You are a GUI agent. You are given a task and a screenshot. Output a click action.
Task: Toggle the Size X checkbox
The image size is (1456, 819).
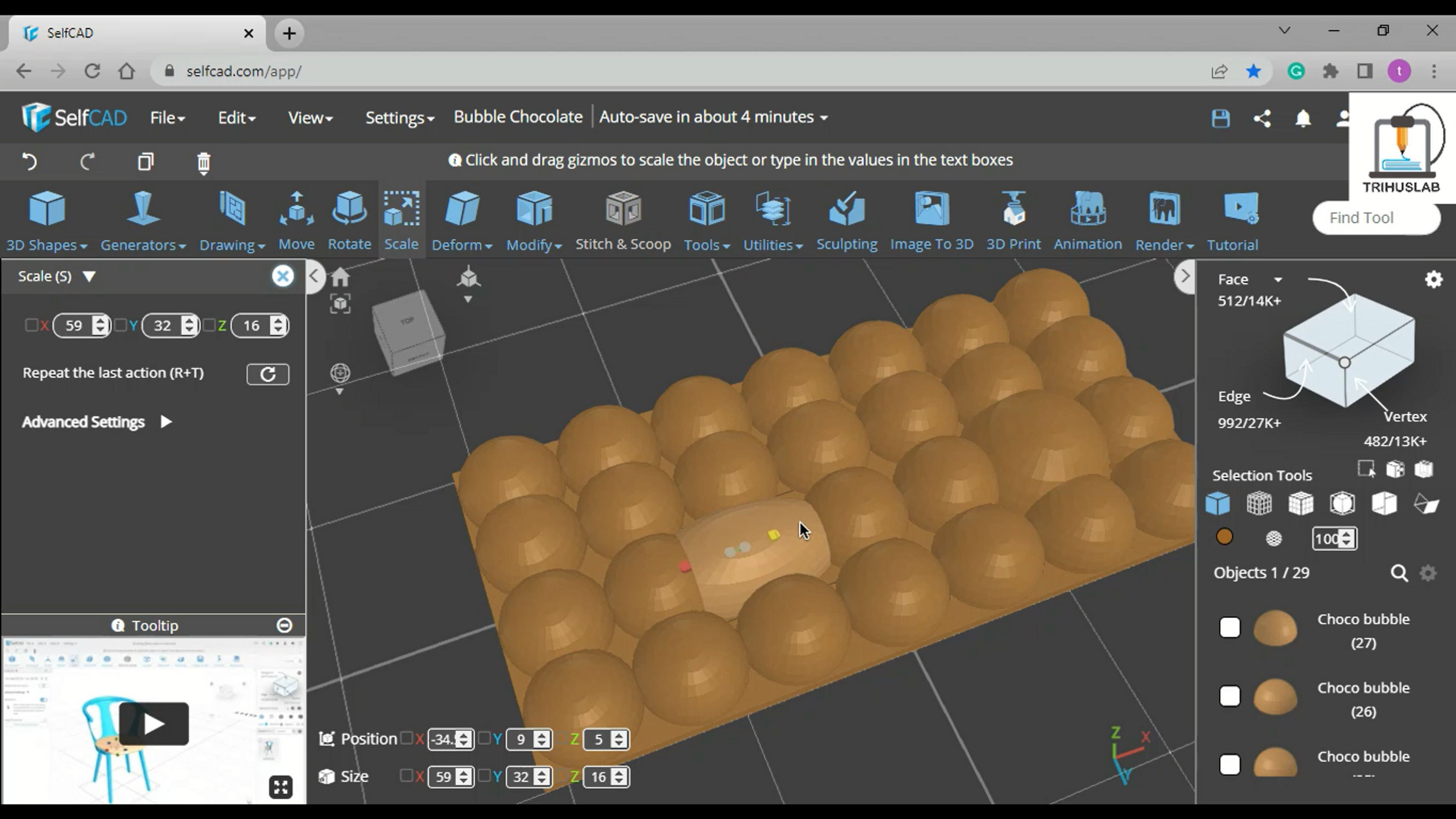pyautogui.click(x=407, y=775)
